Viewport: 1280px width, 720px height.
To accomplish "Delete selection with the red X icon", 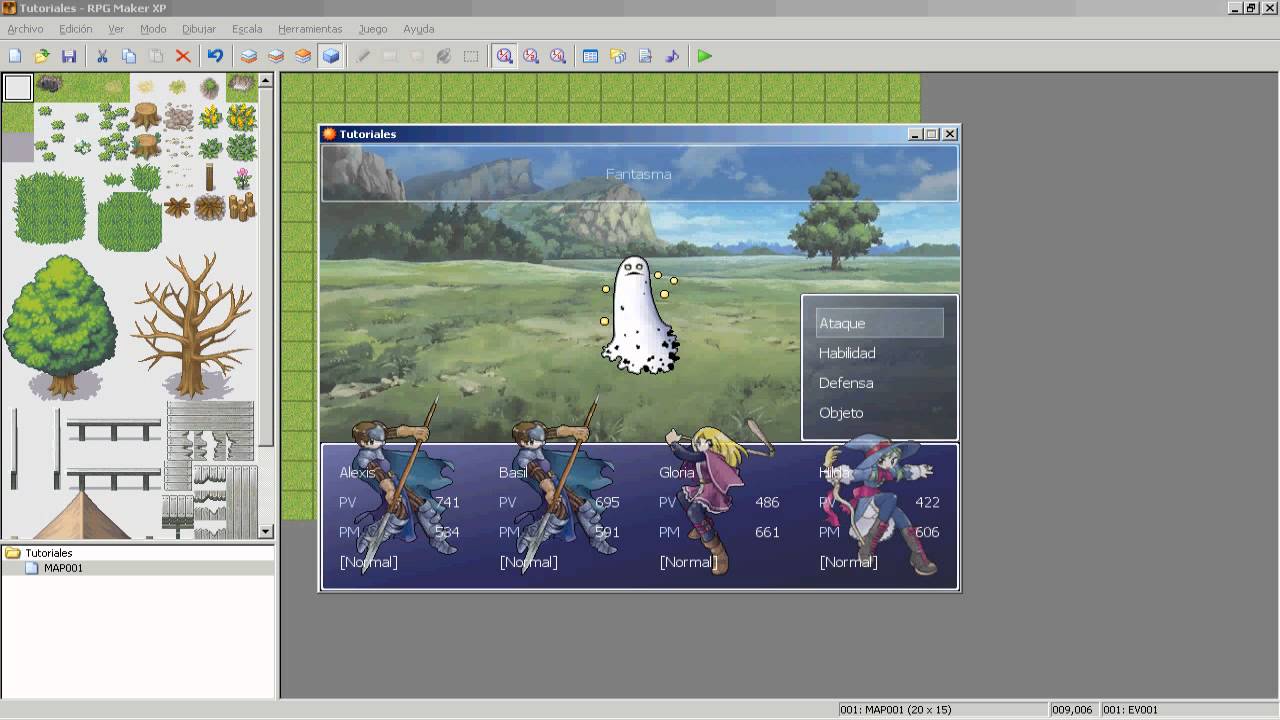I will 183,56.
